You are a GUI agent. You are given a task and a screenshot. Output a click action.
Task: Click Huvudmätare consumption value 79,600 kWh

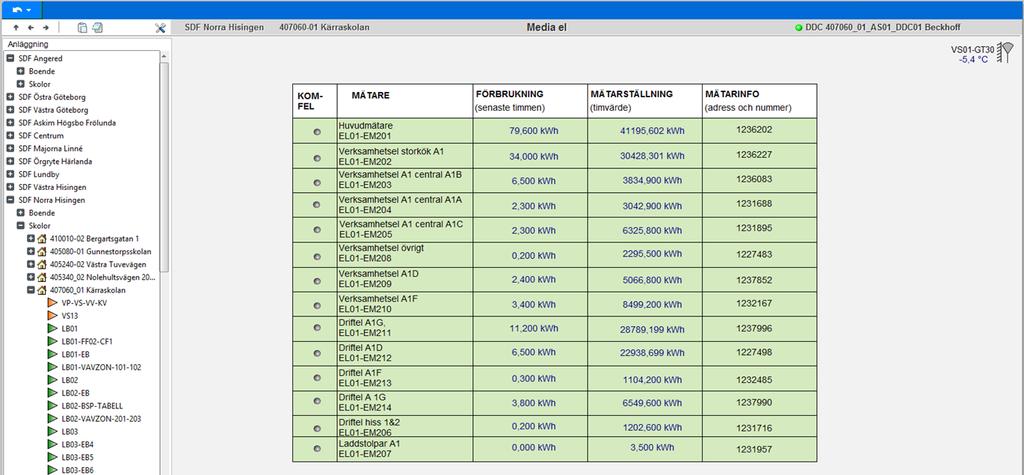(x=534, y=131)
